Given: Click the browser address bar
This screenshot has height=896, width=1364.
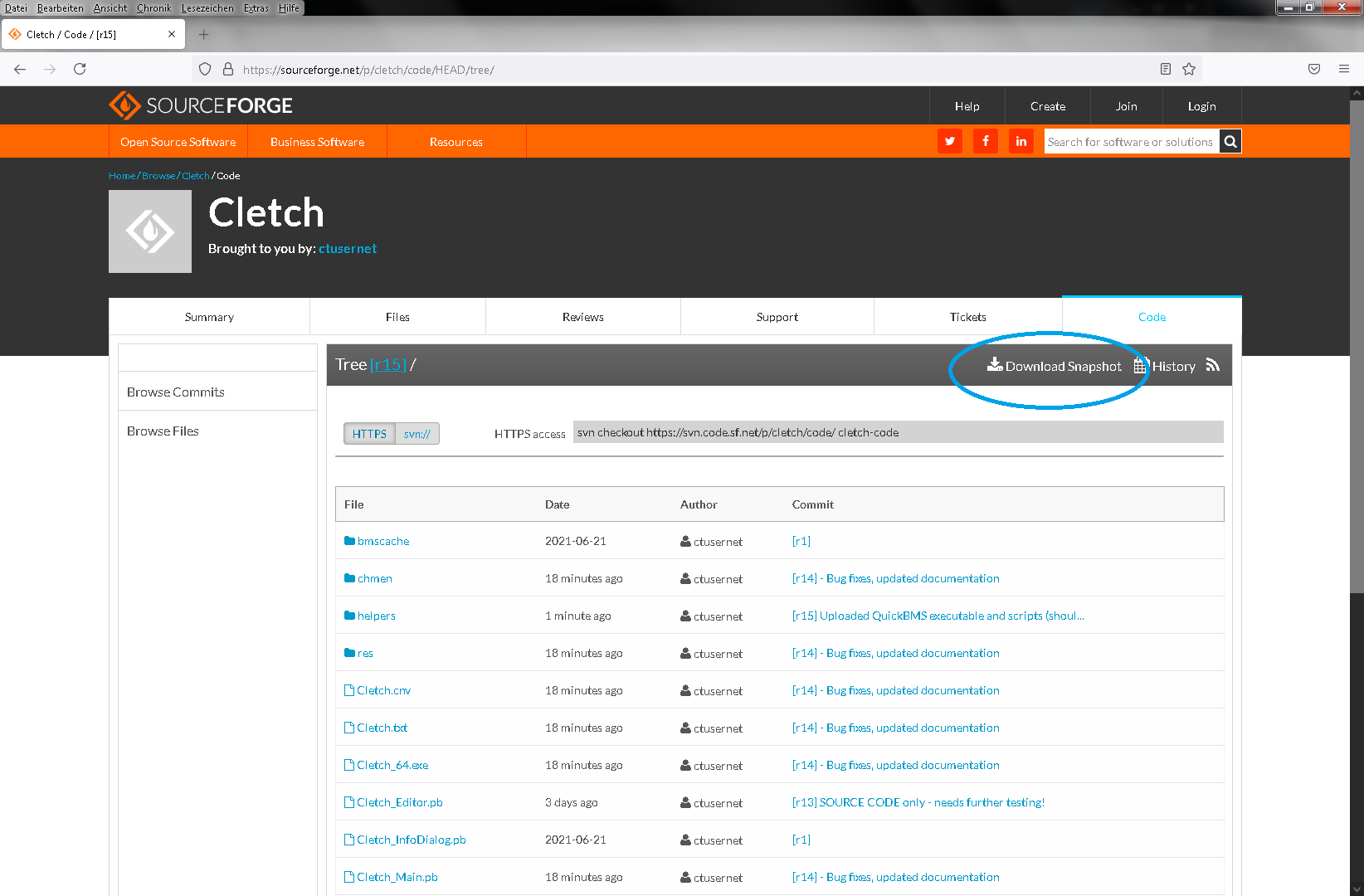Looking at the screenshot, I should point(695,70).
